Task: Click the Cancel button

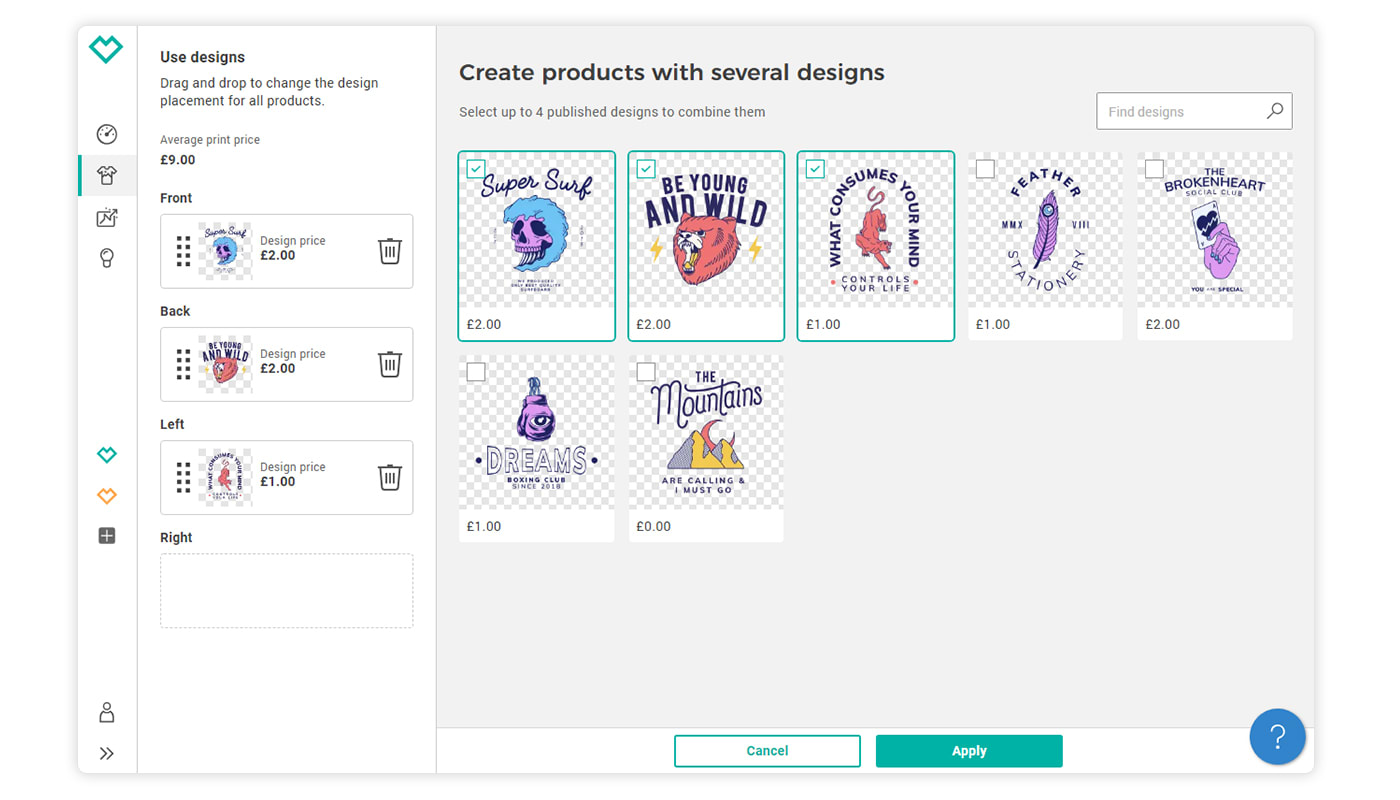Action: (x=767, y=751)
